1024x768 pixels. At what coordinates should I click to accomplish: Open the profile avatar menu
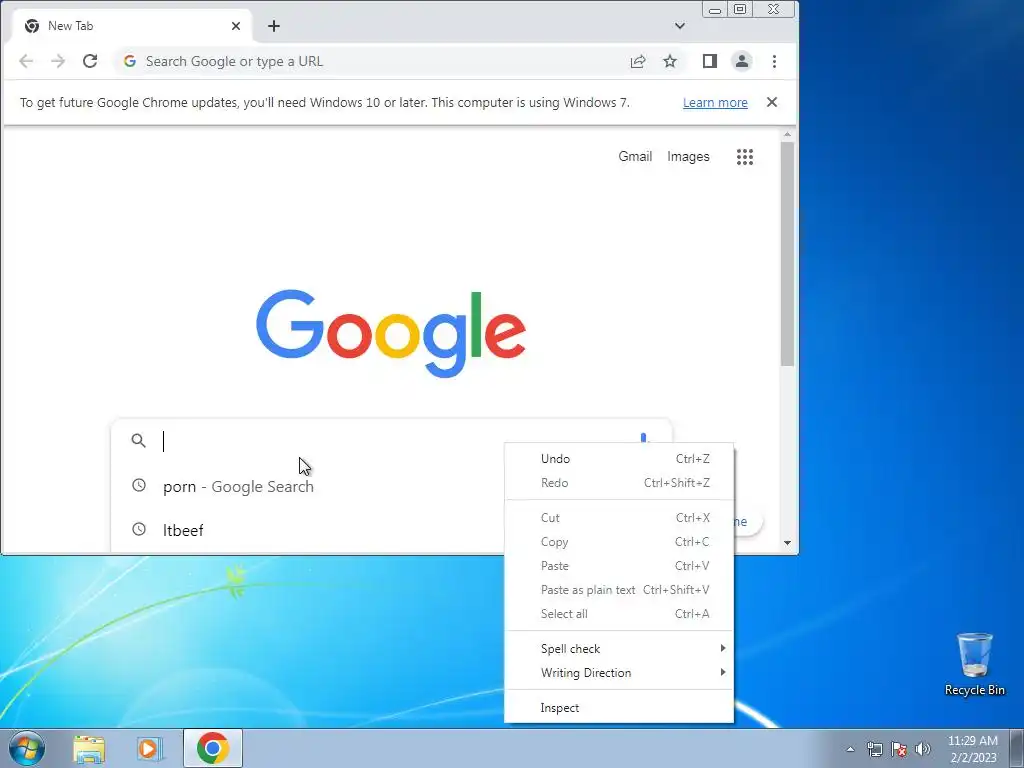click(x=742, y=61)
